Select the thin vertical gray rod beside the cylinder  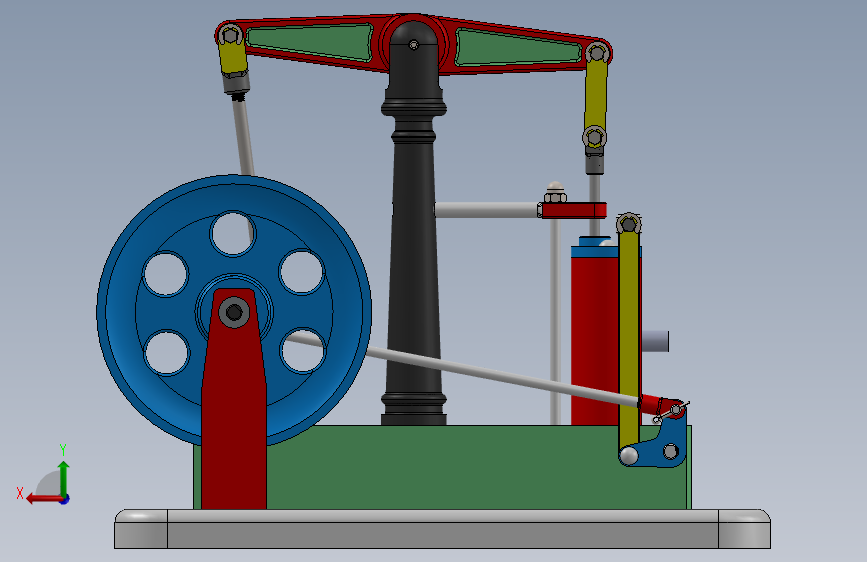point(555,321)
